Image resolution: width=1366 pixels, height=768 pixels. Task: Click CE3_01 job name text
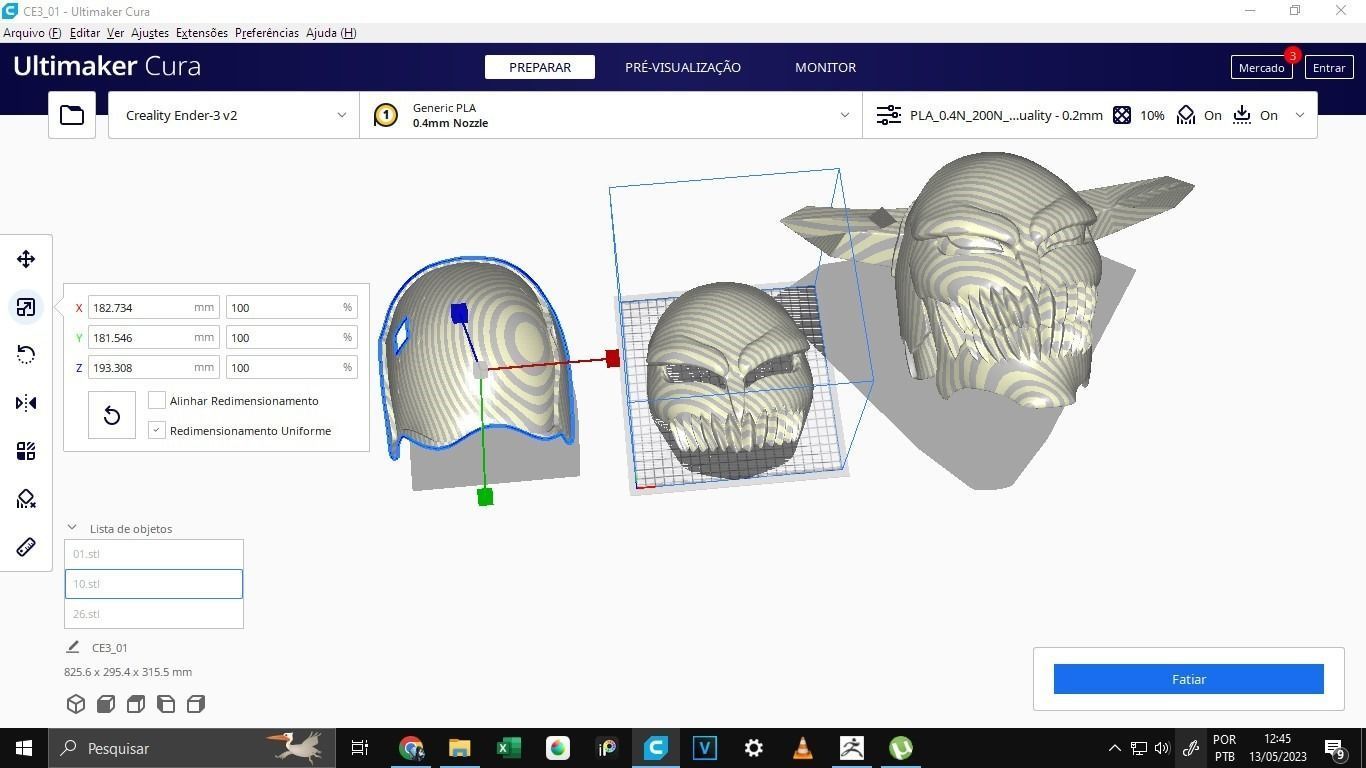(109, 648)
